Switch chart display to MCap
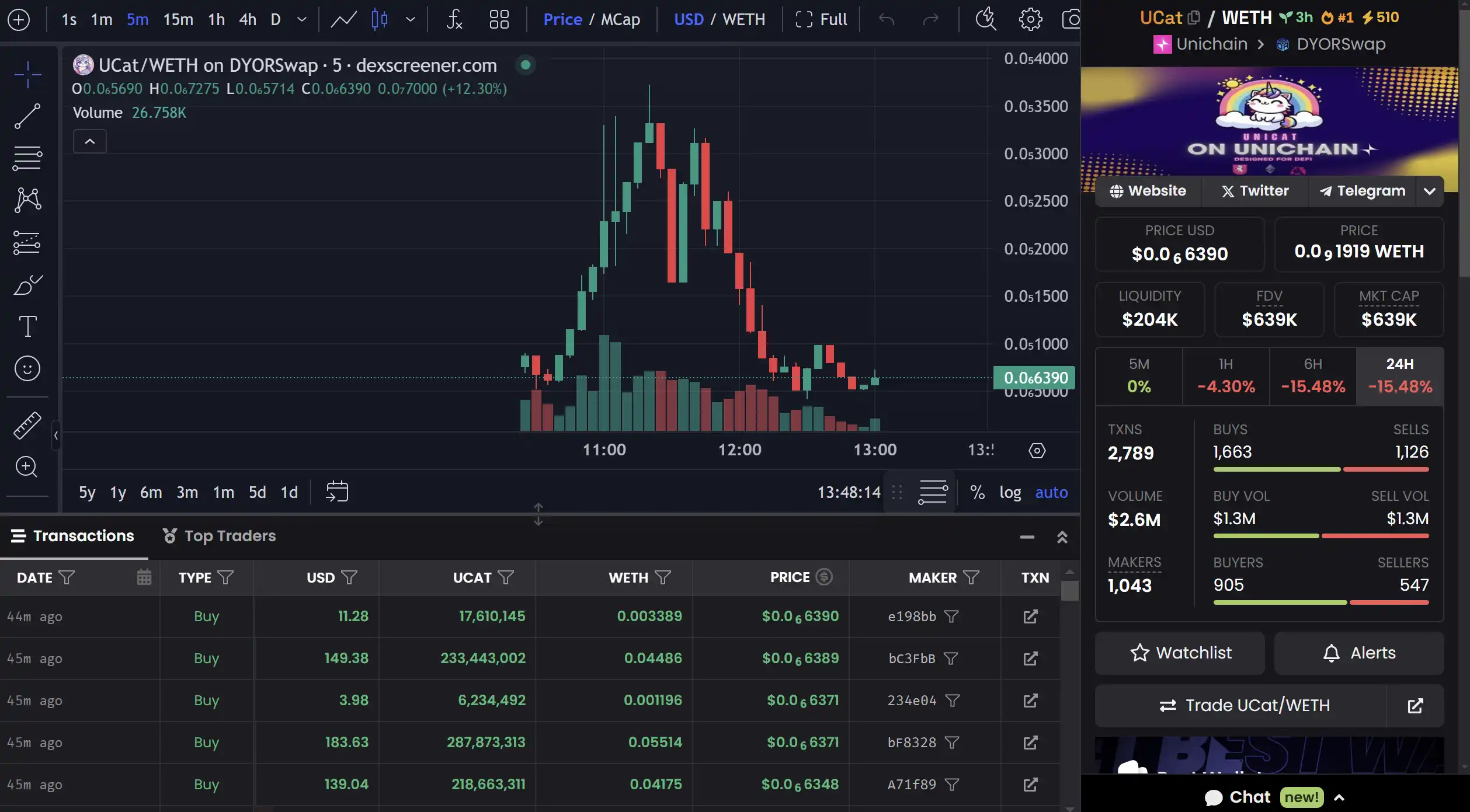1470x812 pixels. [621, 19]
